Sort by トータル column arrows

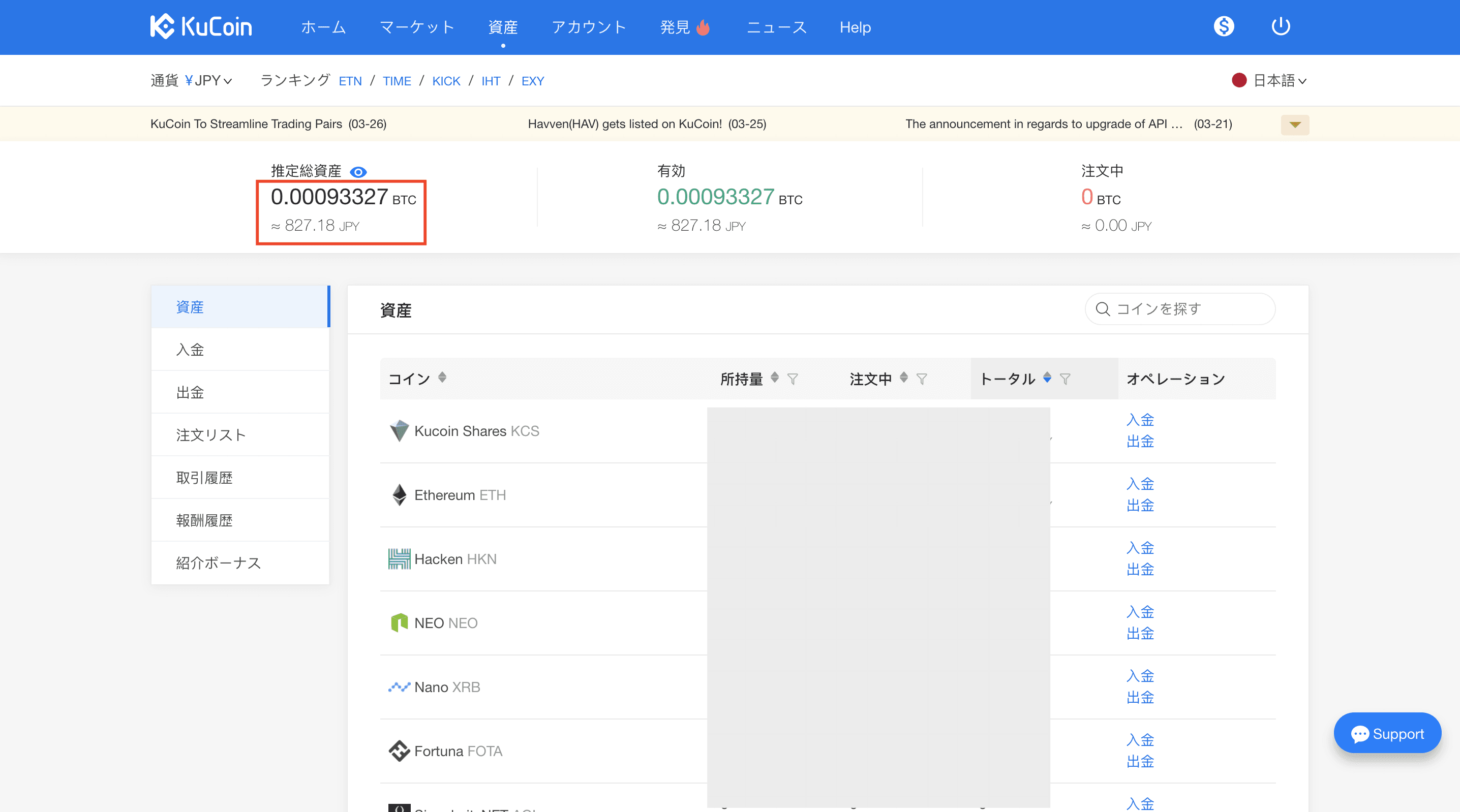pyautogui.click(x=1047, y=378)
